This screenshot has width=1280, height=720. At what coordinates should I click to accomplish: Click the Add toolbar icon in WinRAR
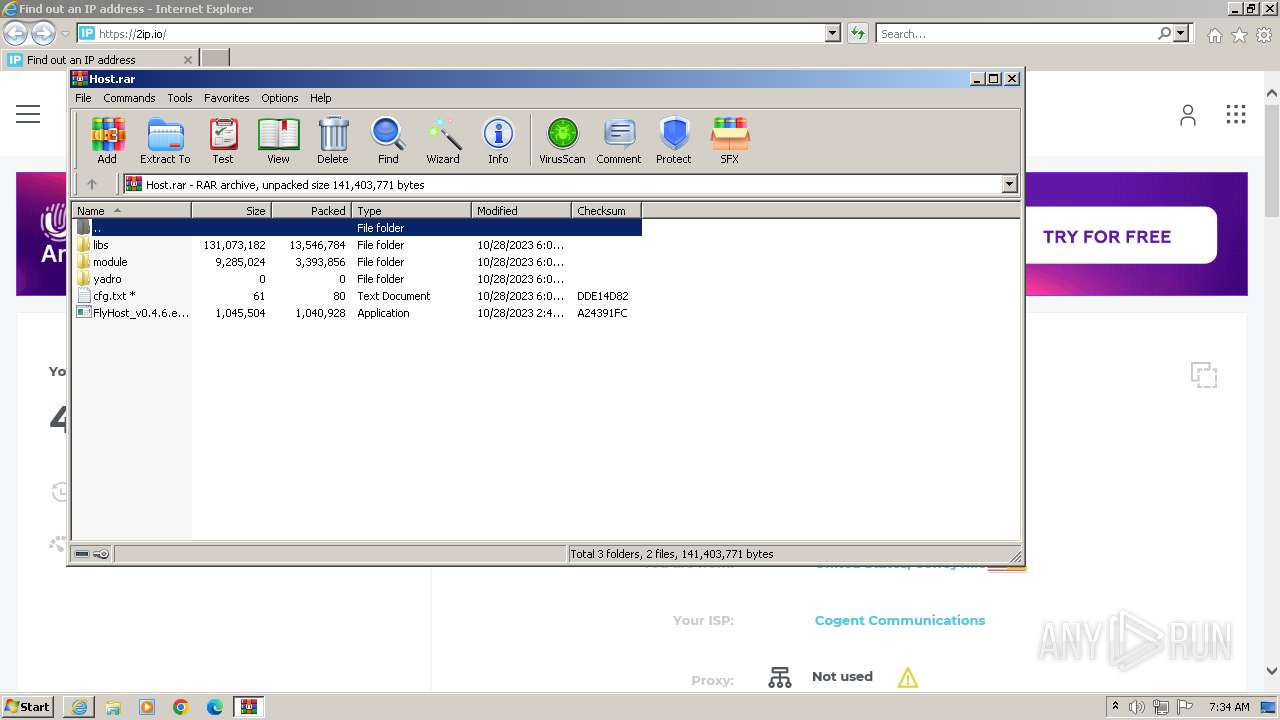pyautogui.click(x=107, y=140)
